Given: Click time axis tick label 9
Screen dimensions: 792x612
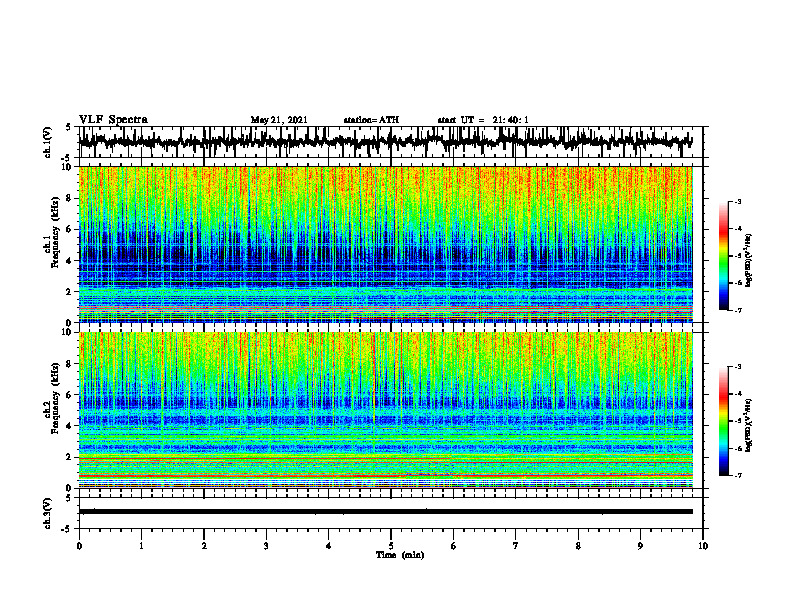Looking at the screenshot, I should 640,546.
